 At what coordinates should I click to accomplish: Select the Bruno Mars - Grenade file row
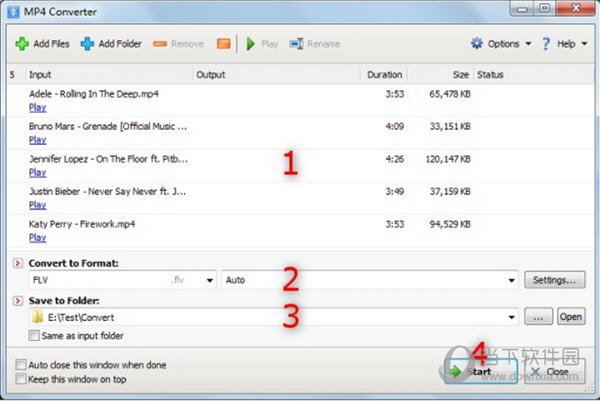(x=301, y=133)
